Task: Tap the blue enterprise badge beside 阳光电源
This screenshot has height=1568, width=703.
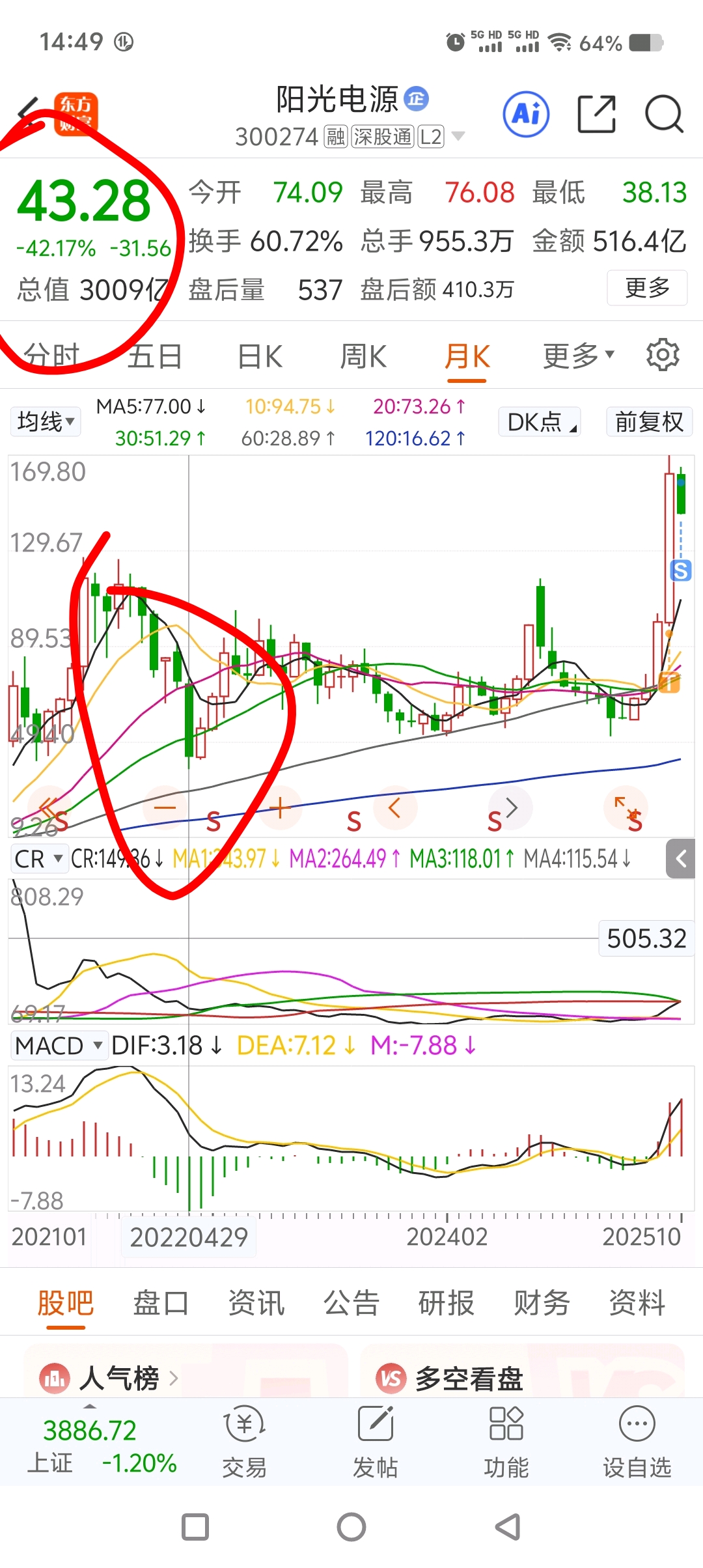Action: (x=417, y=98)
